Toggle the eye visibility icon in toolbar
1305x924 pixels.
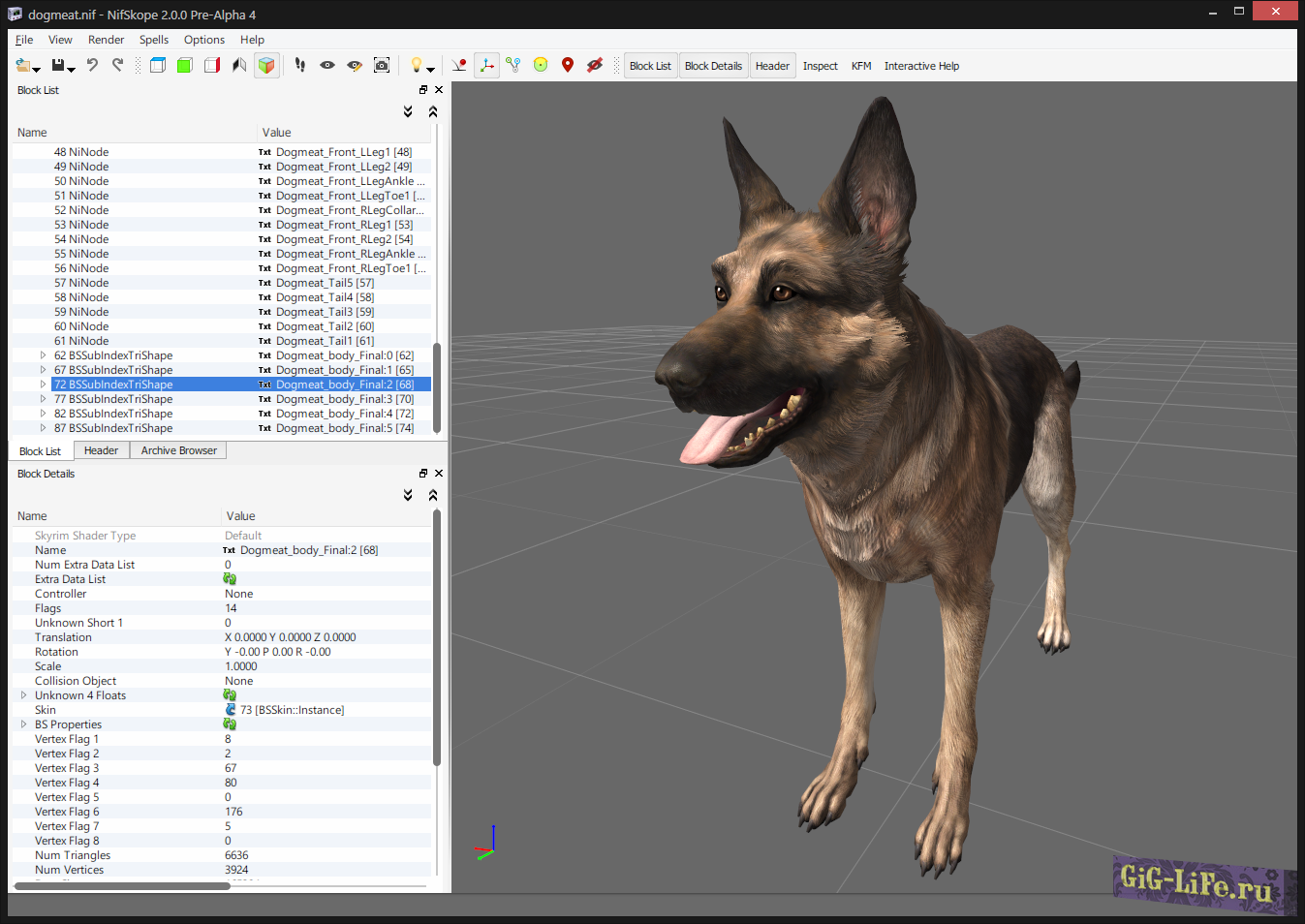[326, 64]
